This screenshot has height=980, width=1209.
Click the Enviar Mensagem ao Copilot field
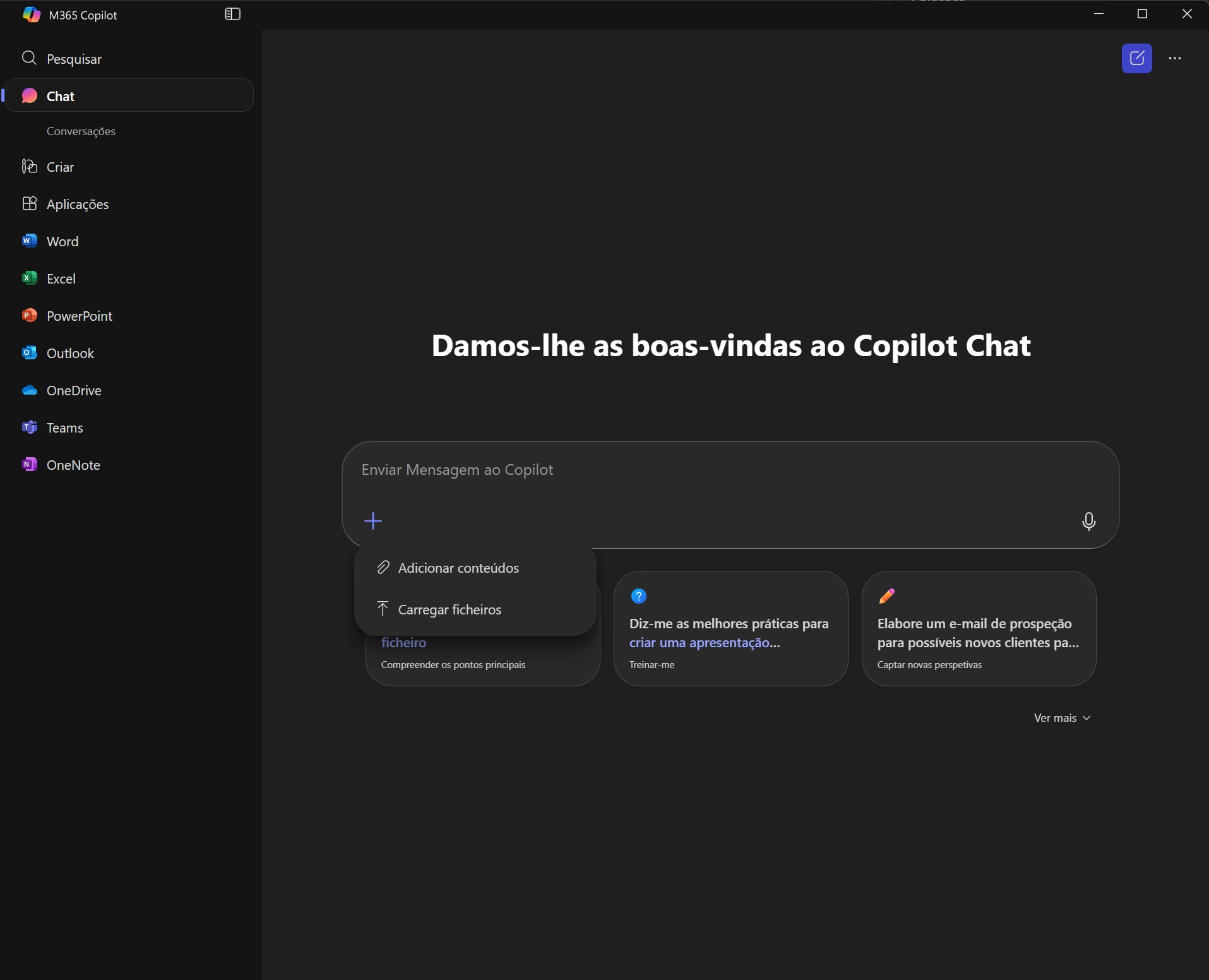point(694,470)
